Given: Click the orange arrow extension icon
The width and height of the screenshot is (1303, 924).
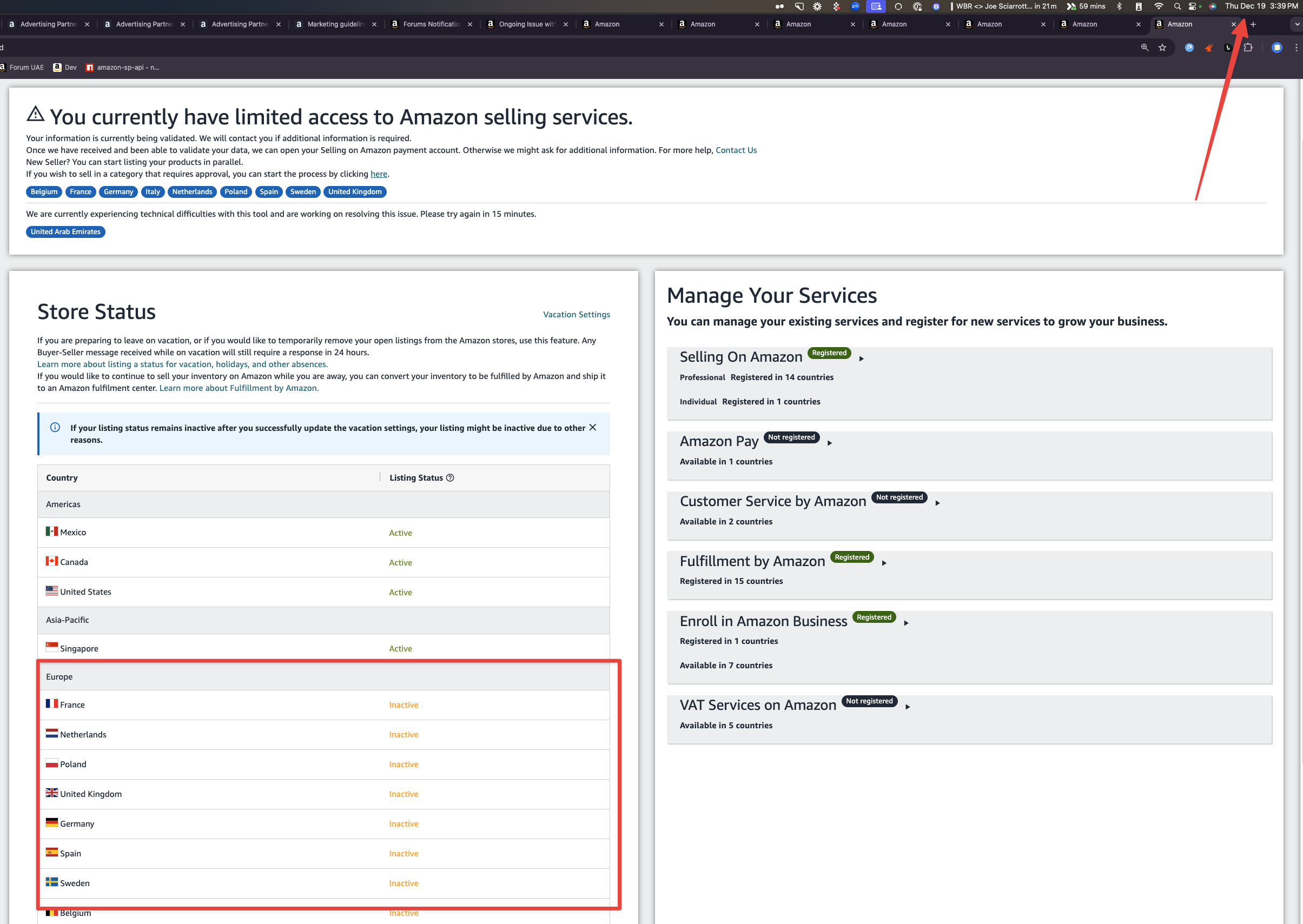Looking at the screenshot, I should click(x=1208, y=48).
